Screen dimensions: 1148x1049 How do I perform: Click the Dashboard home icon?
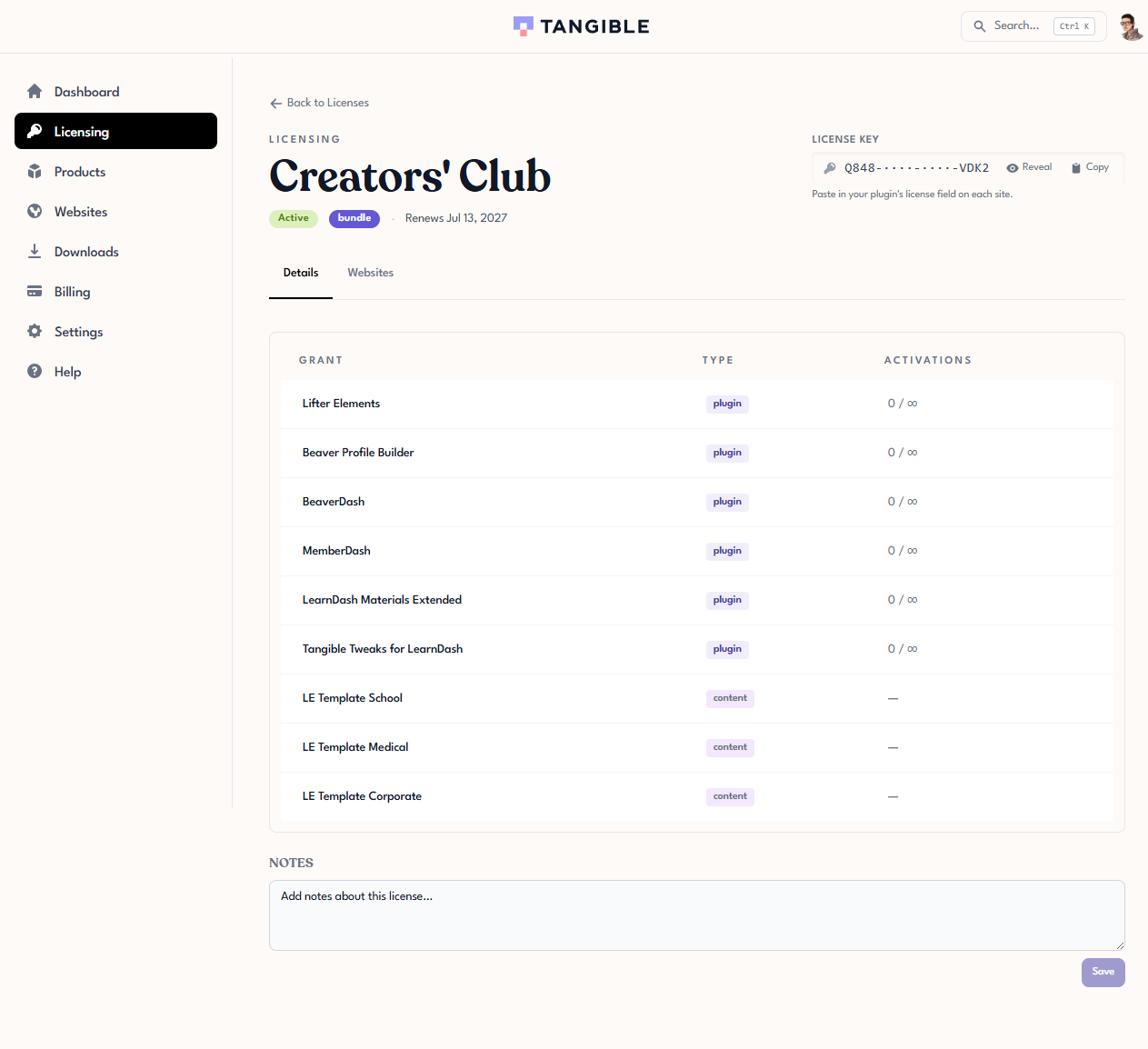coord(35,91)
